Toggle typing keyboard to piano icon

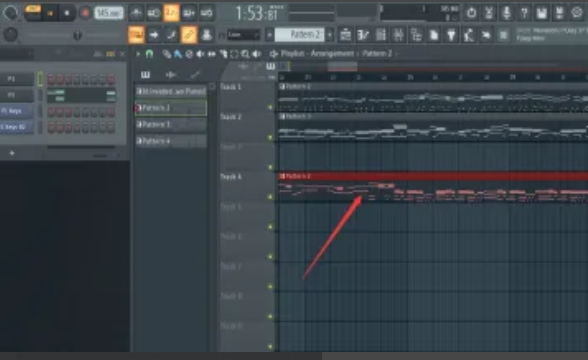point(136,35)
